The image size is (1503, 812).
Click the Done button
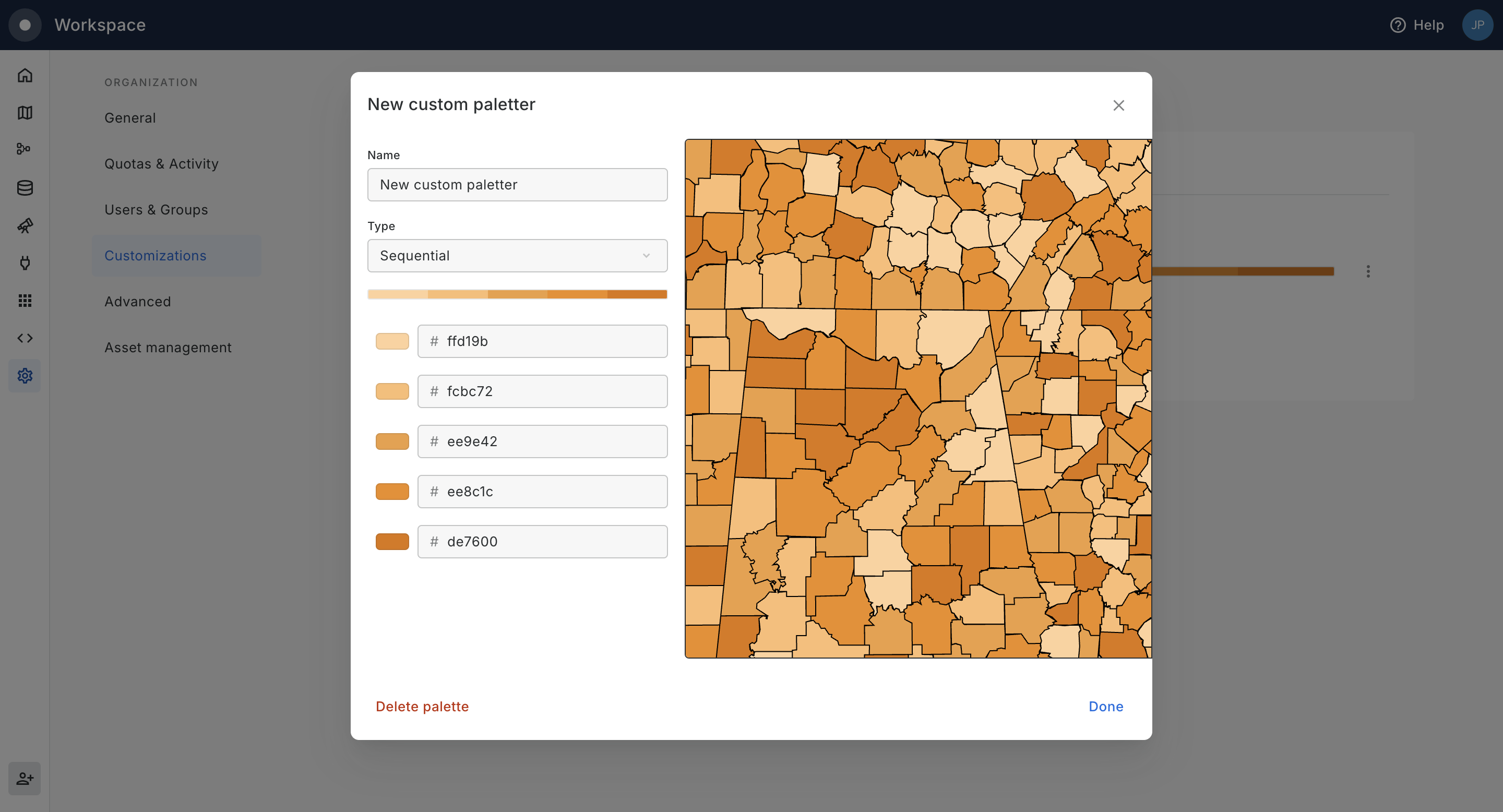(x=1105, y=707)
